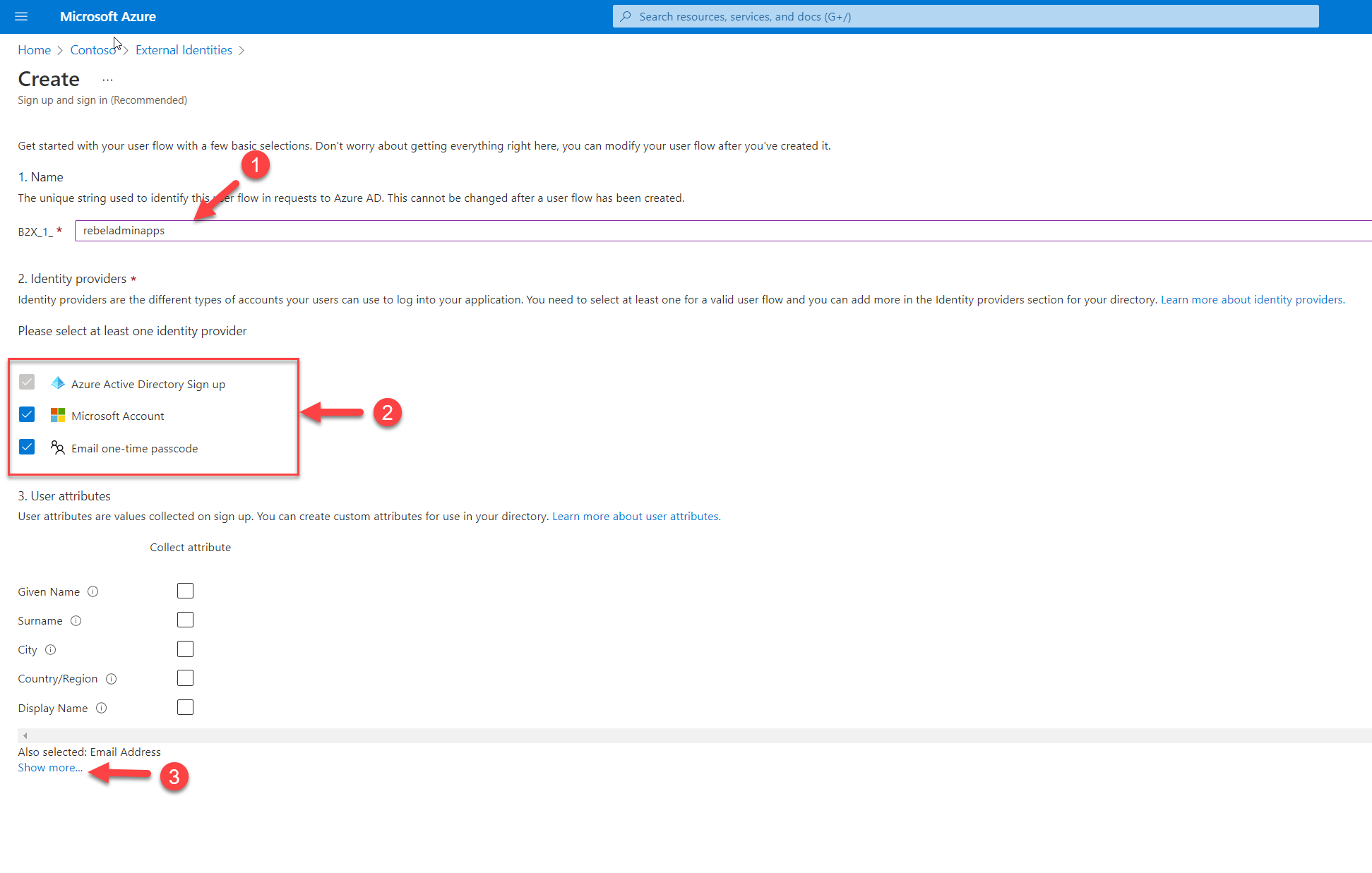This screenshot has width=1372, height=873.
Task: Show info tooltip for Country/Region
Action: coord(112,678)
